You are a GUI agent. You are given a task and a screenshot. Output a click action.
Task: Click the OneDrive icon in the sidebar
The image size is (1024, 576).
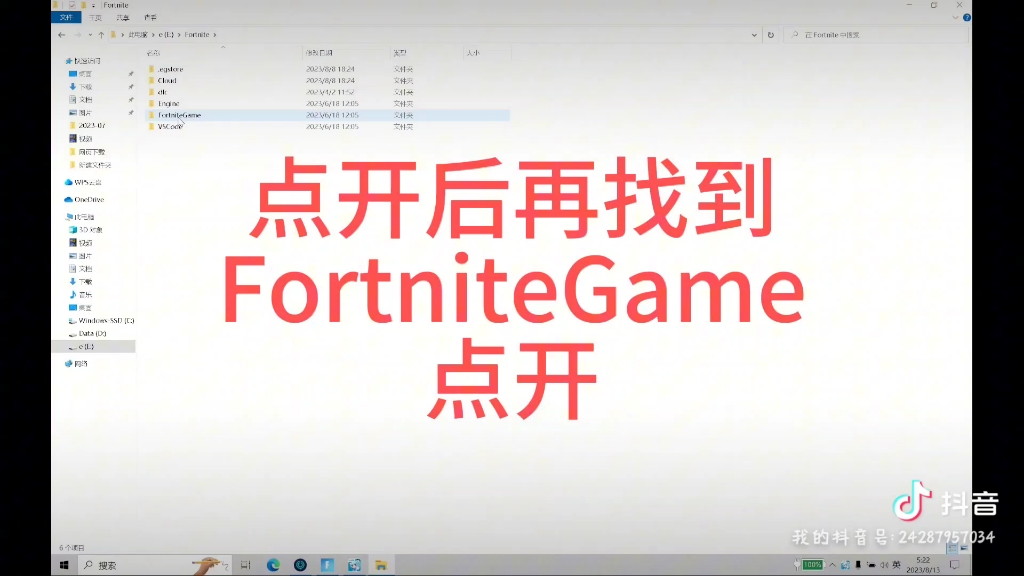point(70,199)
